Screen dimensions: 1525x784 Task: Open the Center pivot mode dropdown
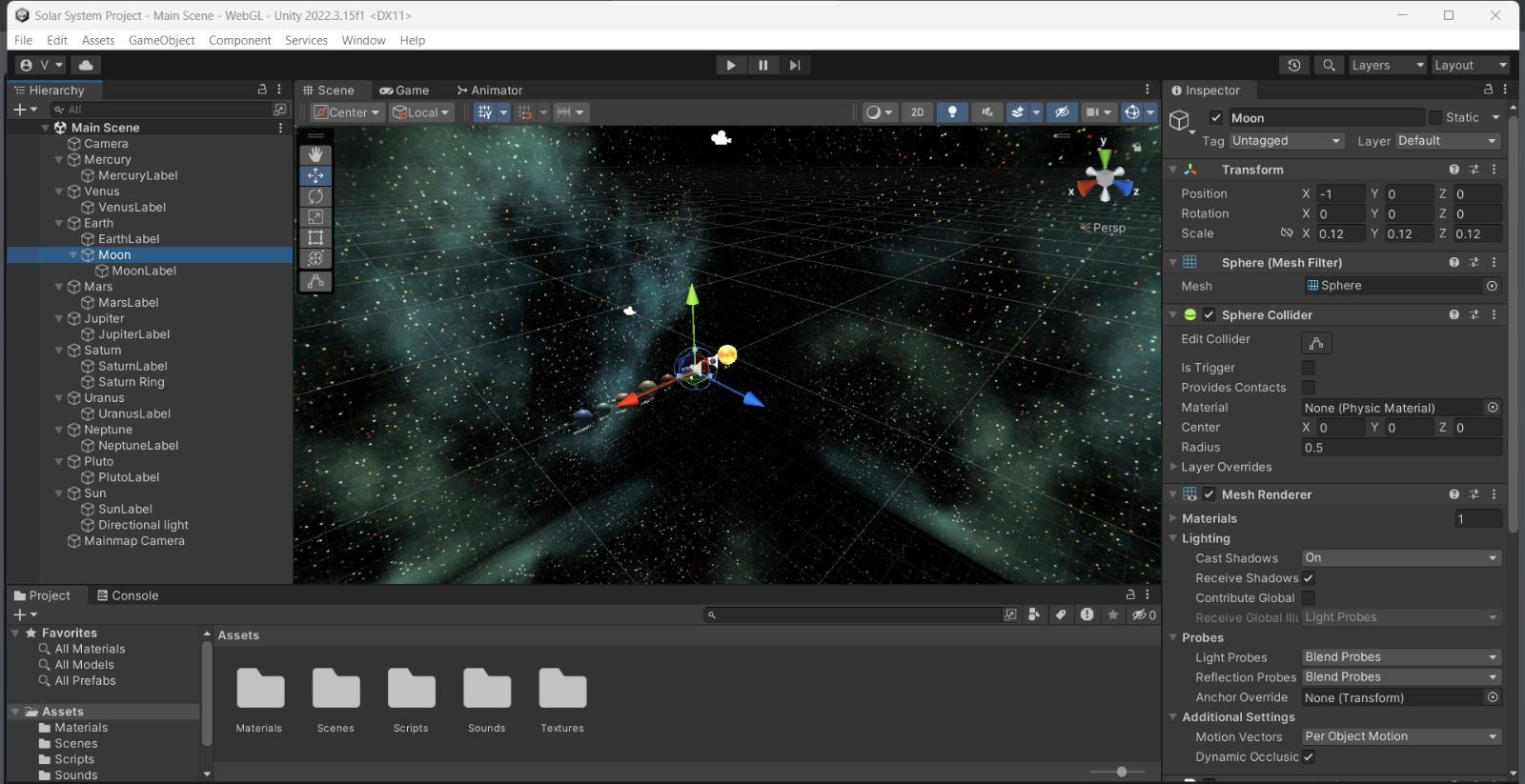(x=348, y=112)
